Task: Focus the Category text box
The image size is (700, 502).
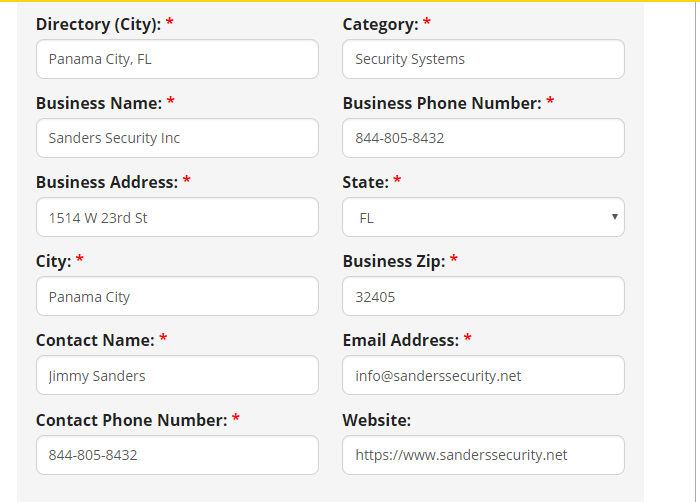Action: pos(483,59)
